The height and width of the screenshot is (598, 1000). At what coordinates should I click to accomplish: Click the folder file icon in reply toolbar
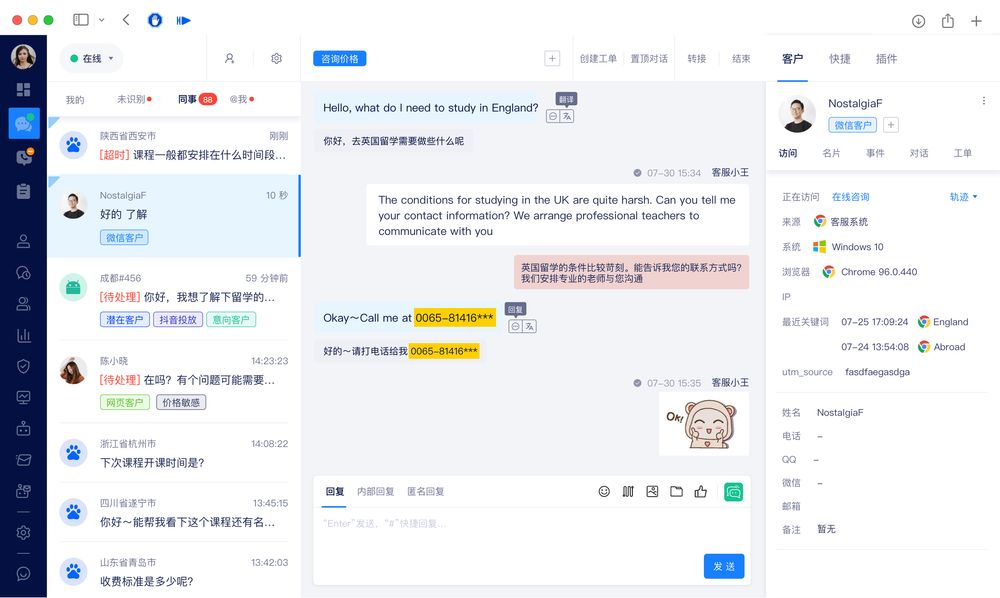[676, 491]
